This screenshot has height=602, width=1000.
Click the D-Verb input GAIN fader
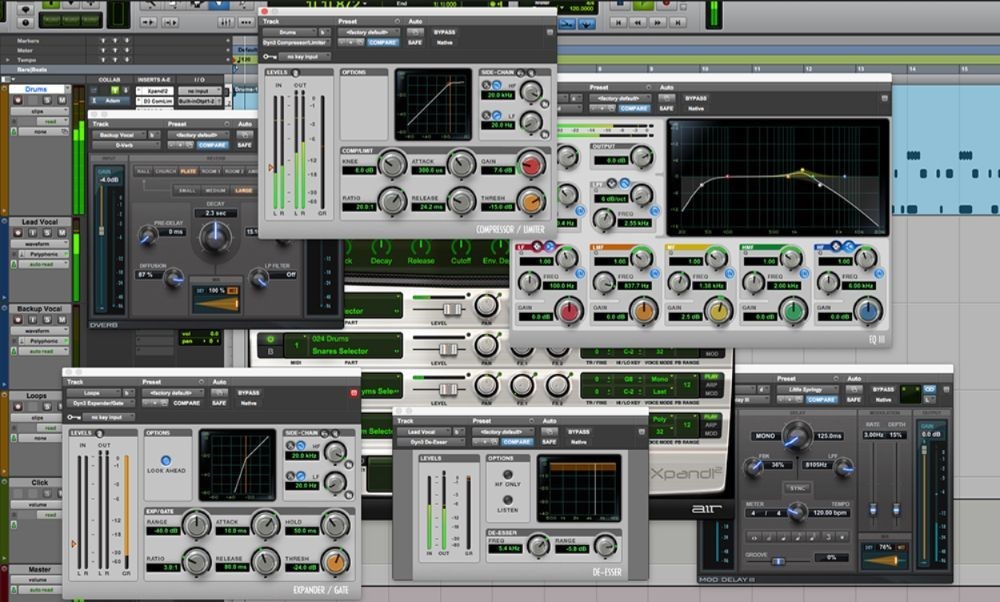point(101,230)
